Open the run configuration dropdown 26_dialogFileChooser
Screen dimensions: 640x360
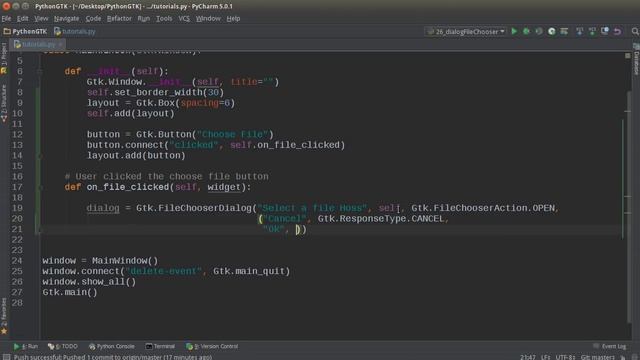(466, 31)
